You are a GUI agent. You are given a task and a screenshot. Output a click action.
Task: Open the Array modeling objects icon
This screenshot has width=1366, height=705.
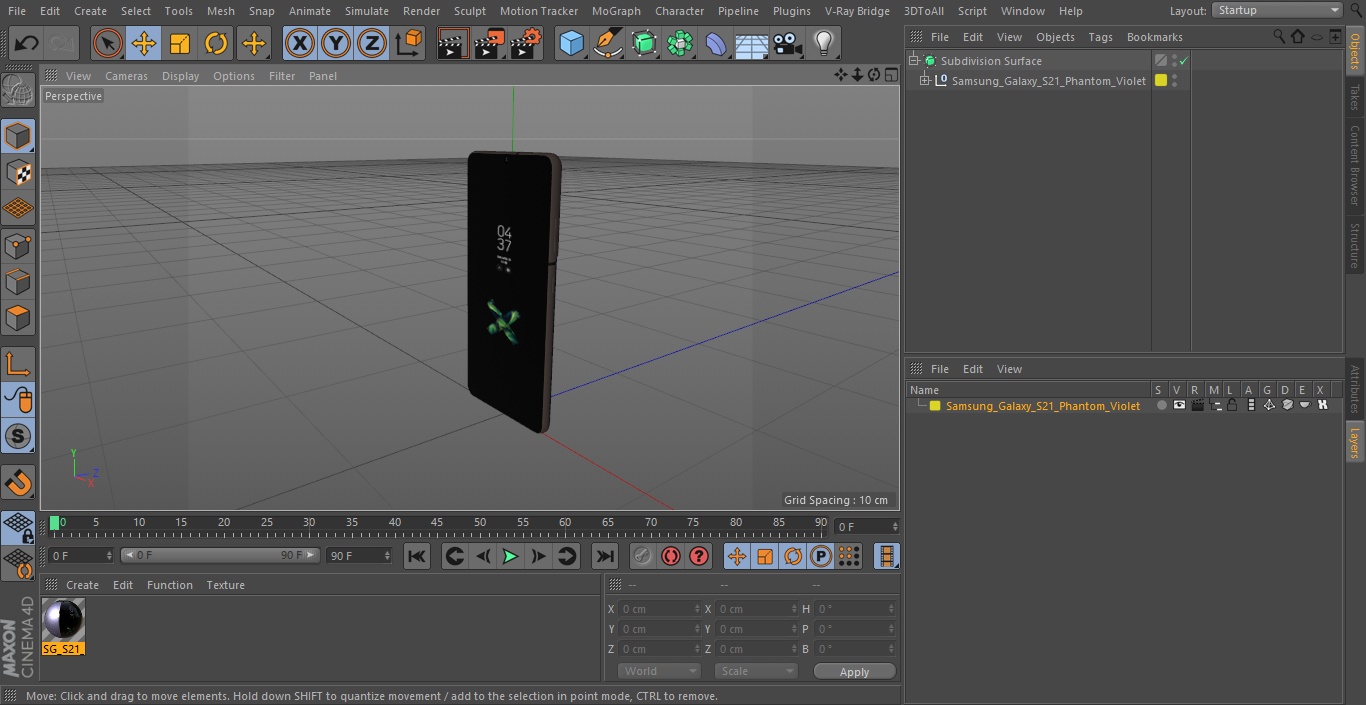(x=680, y=43)
